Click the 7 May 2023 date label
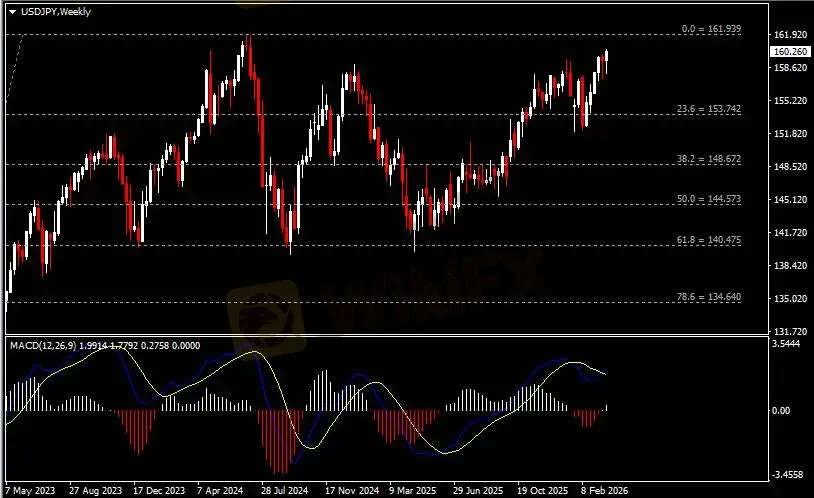The width and height of the screenshot is (814, 498). coord(30,490)
